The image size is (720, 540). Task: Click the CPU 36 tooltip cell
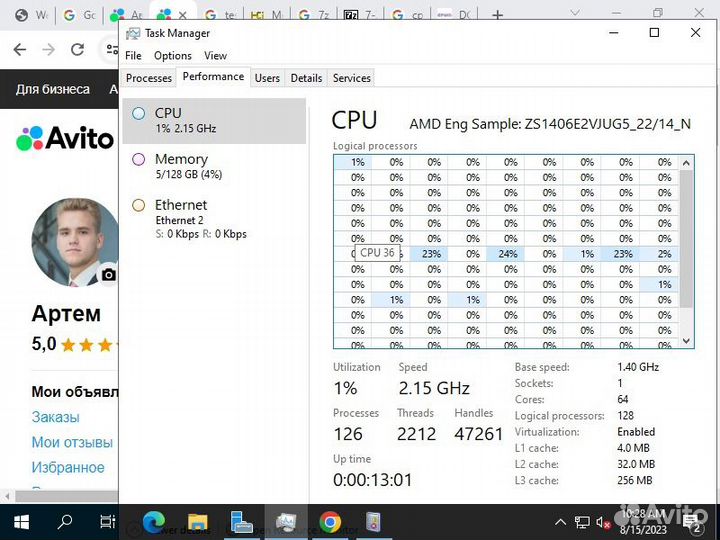pos(377,253)
